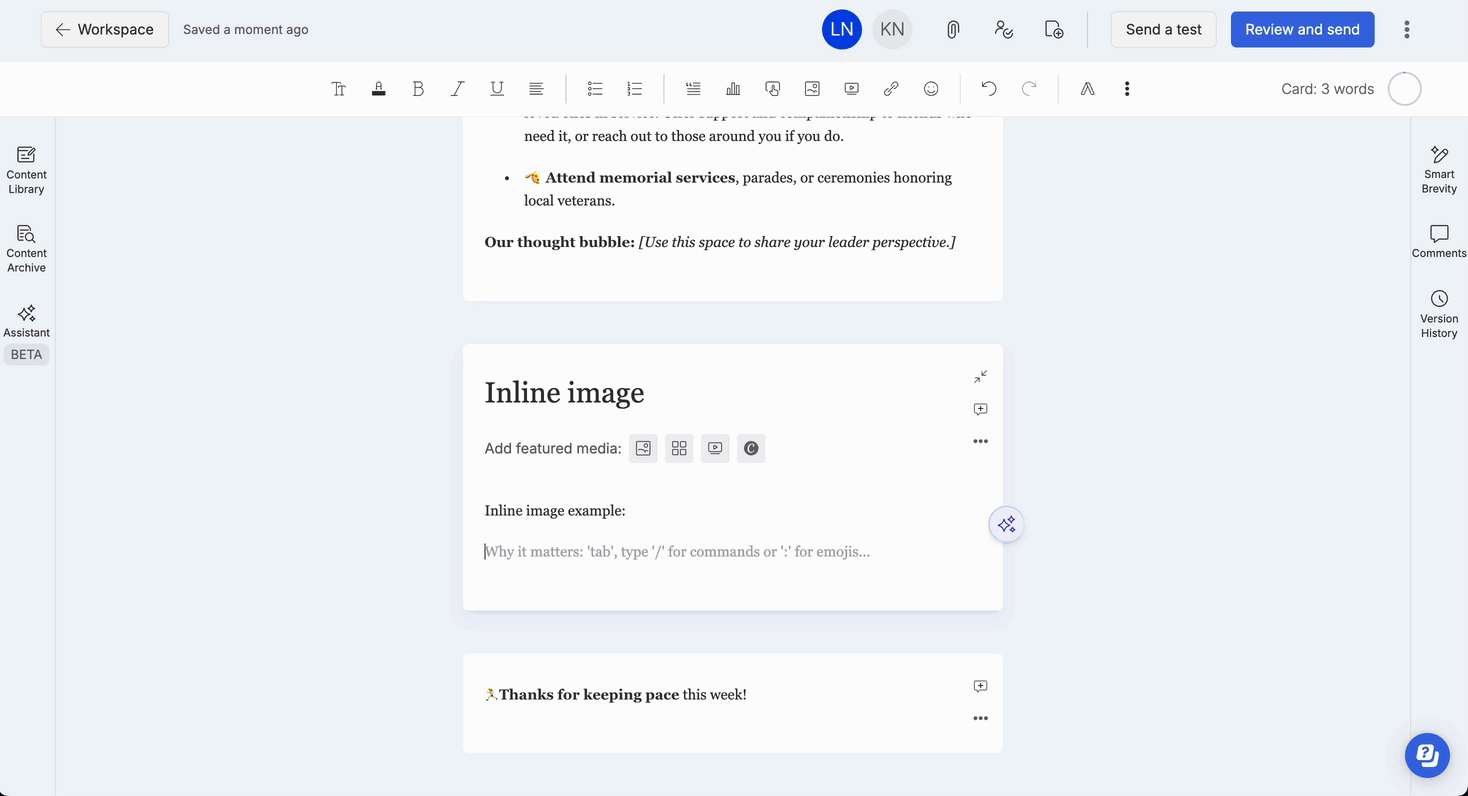Toggle underline formatting
Viewport: 1468px width, 796px height.
pyautogui.click(x=497, y=89)
